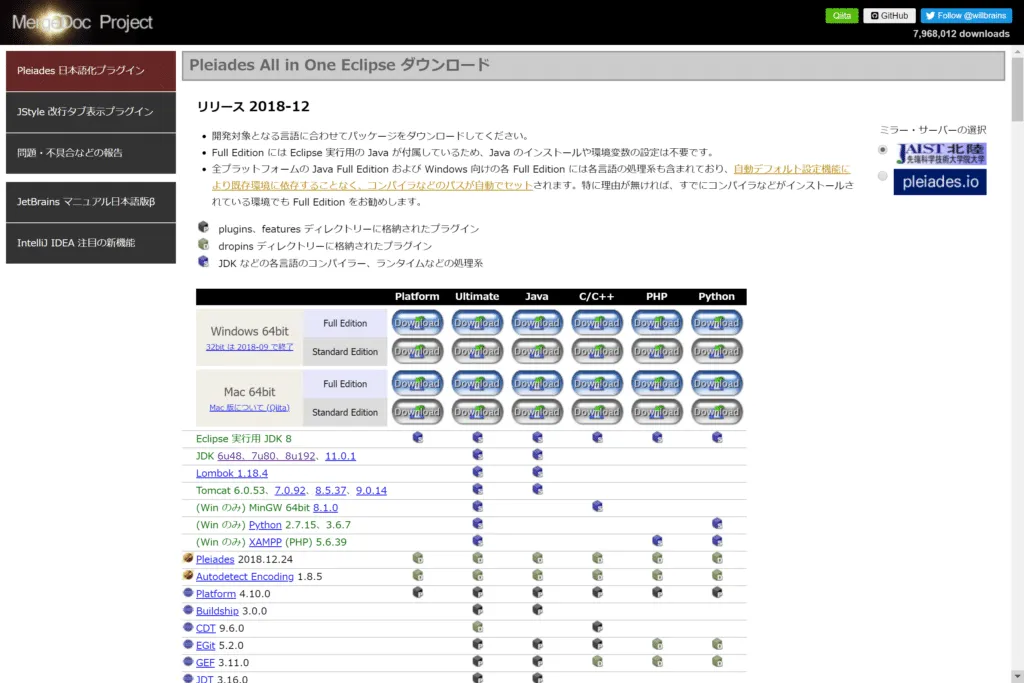The width and height of the screenshot is (1024, 683).
Task: Download Mac 64bit Standard Edition Python
Action: click(716, 412)
